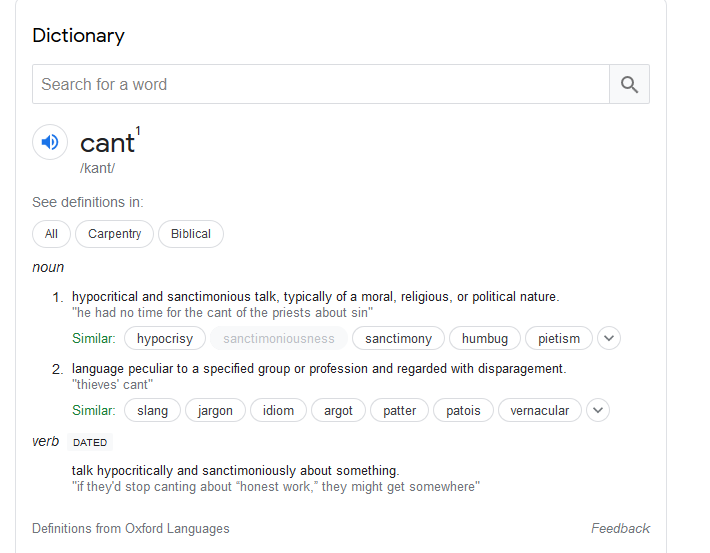Image resolution: width=710 pixels, height=553 pixels.
Task: Select the humbug synonym chip
Action: (485, 338)
